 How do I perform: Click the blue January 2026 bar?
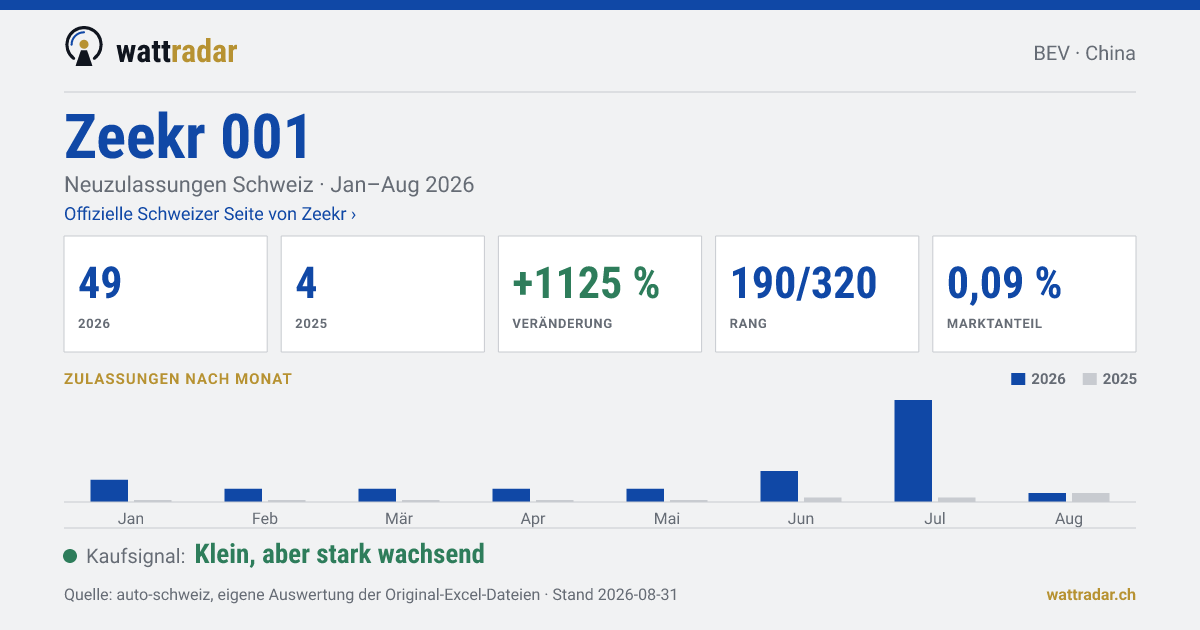(x=109, y=491)
